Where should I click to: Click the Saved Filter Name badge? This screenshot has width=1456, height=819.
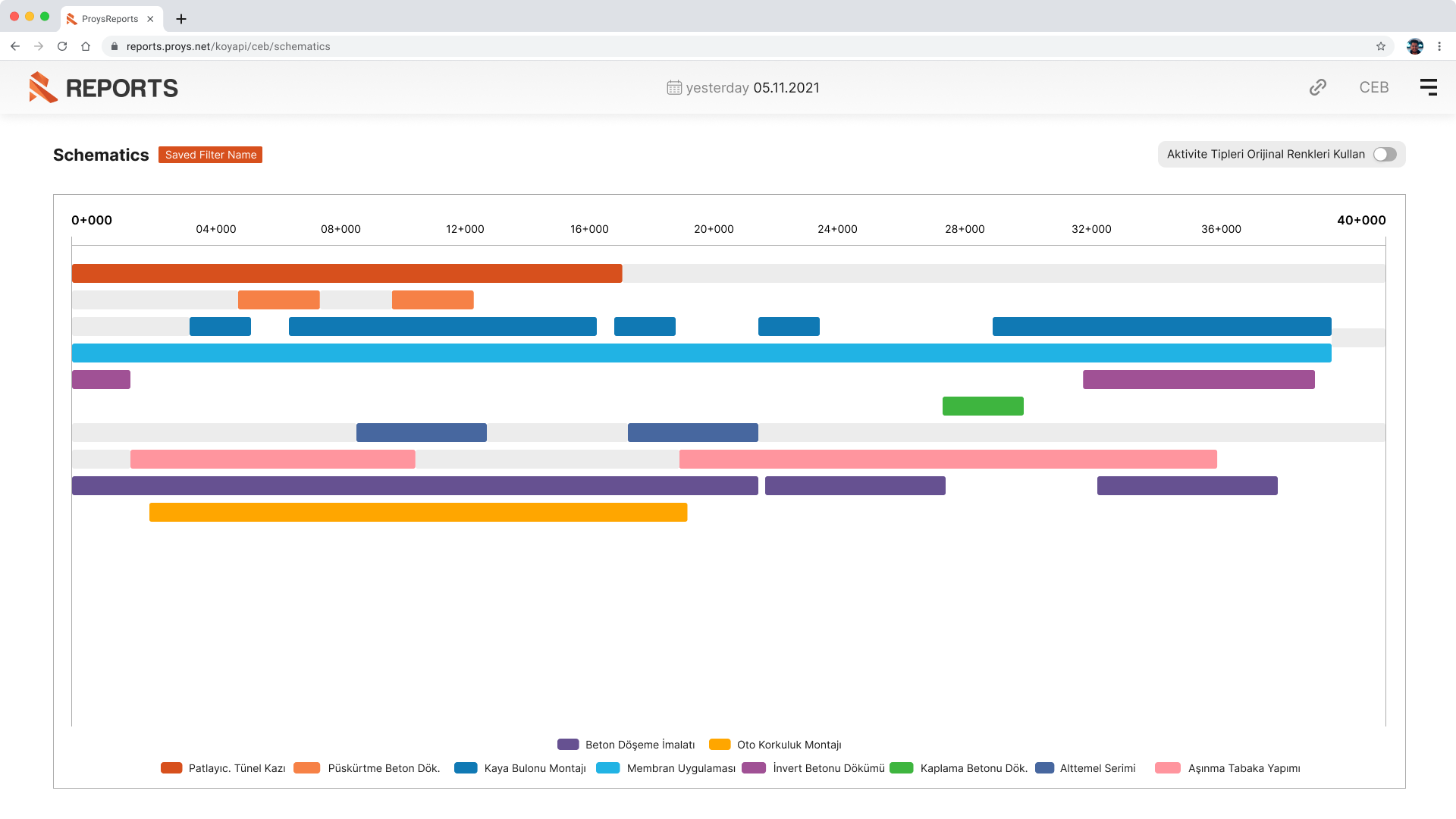pyautogui.click(x=210, y=155)
